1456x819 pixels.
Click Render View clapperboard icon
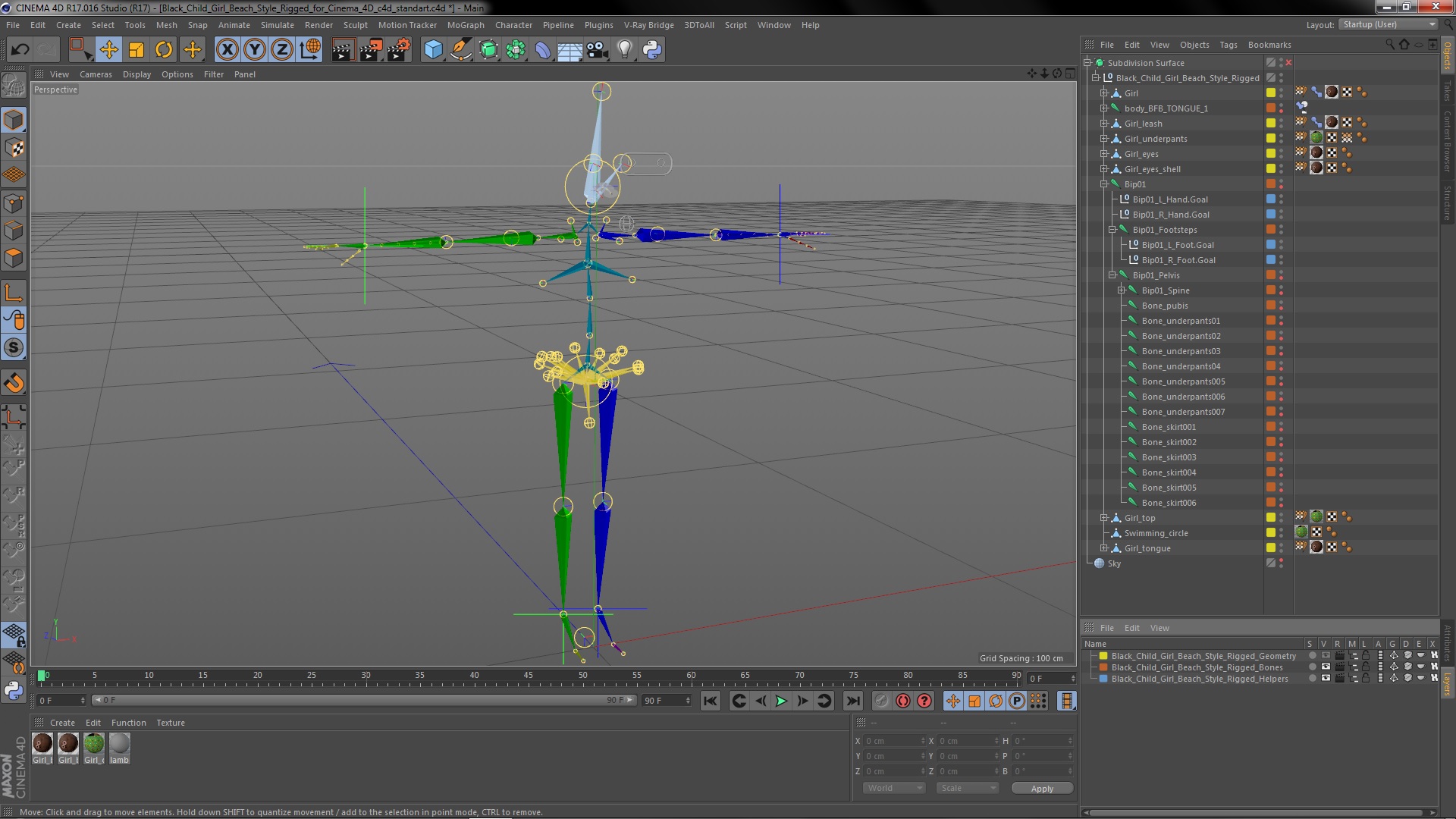[x=343, y=50]
